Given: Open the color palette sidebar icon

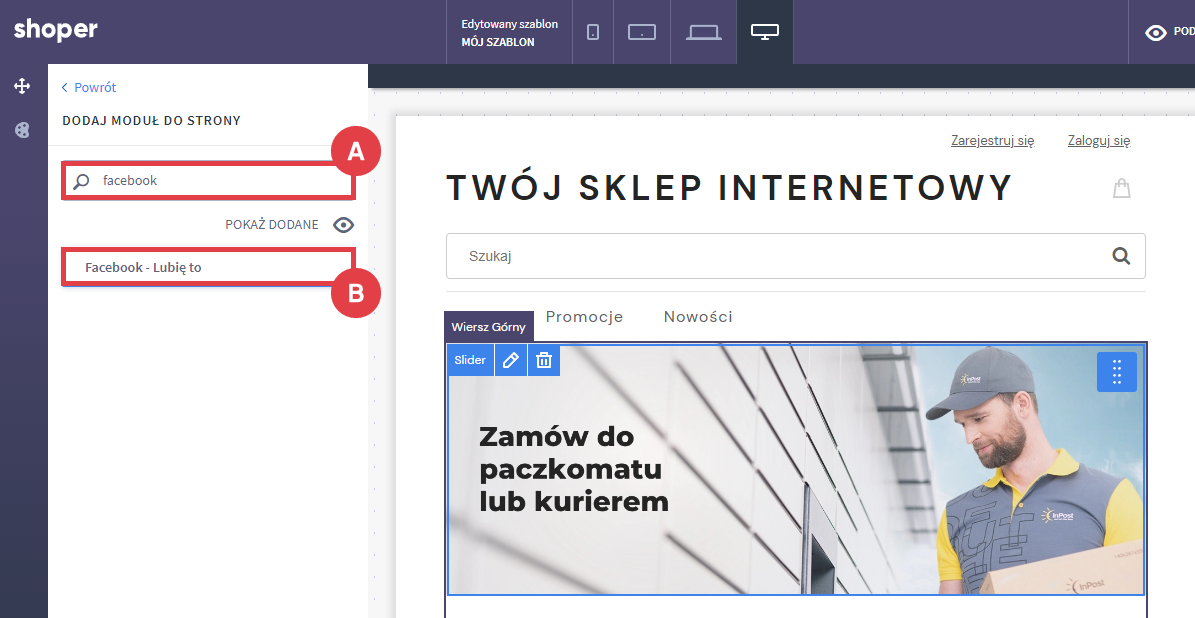Looking at the screenshot, I should (22, 130).
